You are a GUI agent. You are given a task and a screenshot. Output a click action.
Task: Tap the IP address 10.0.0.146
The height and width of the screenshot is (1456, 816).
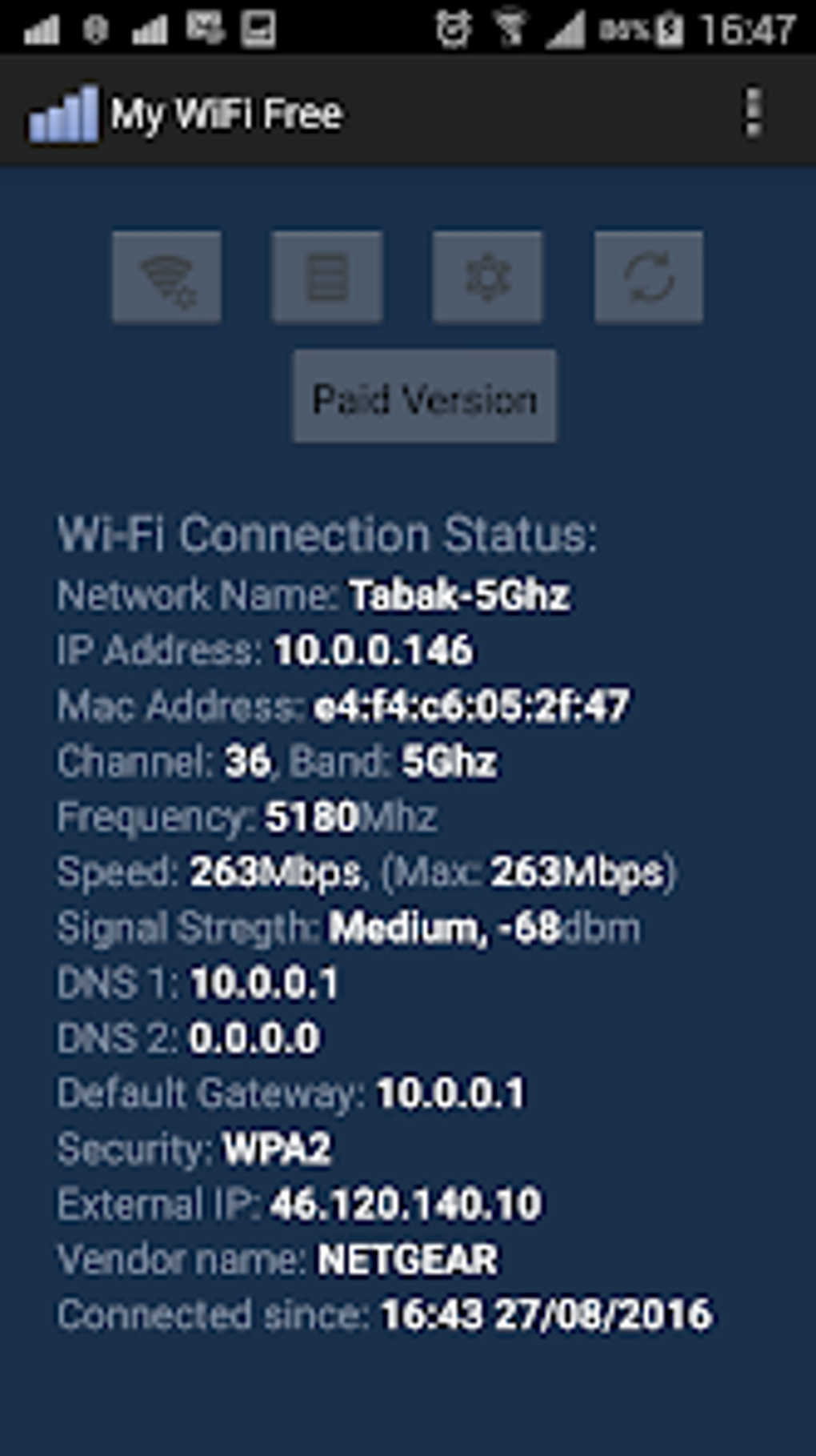point(373,651)
